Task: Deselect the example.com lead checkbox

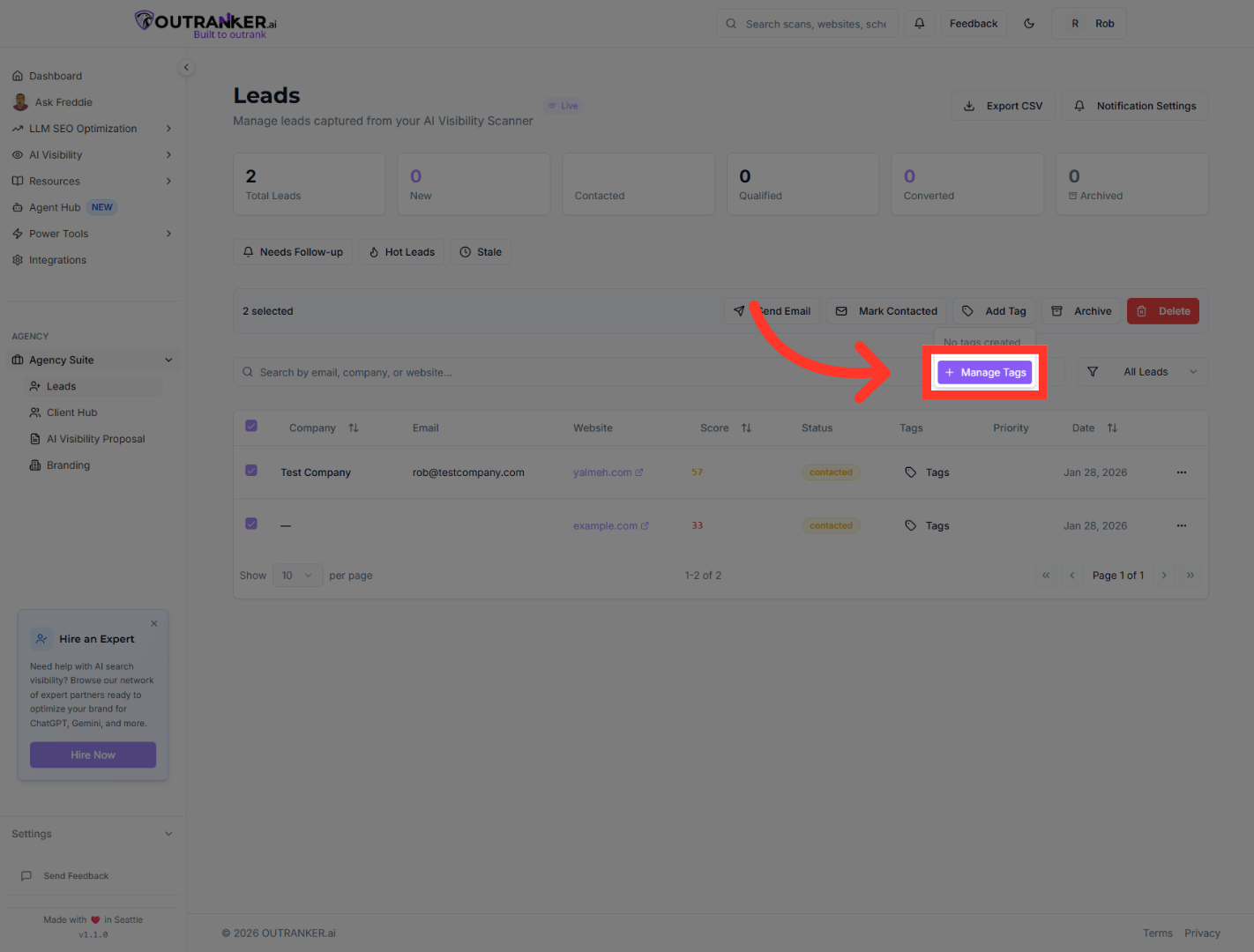Action: tap(251, 524)
